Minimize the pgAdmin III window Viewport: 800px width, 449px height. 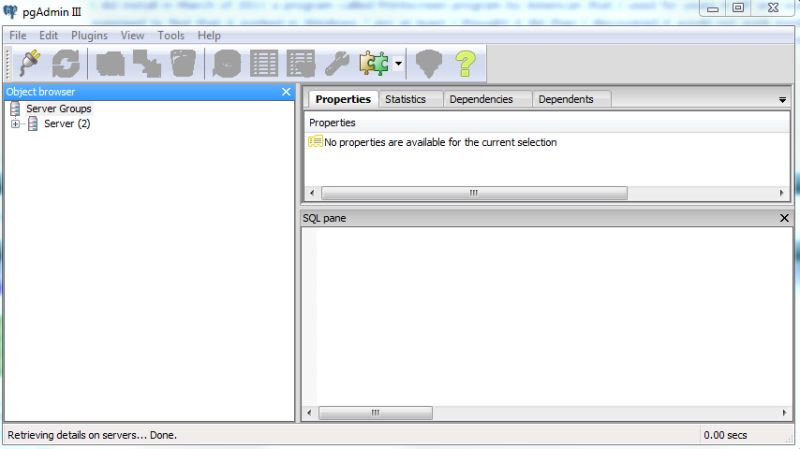tap(713, 8)
